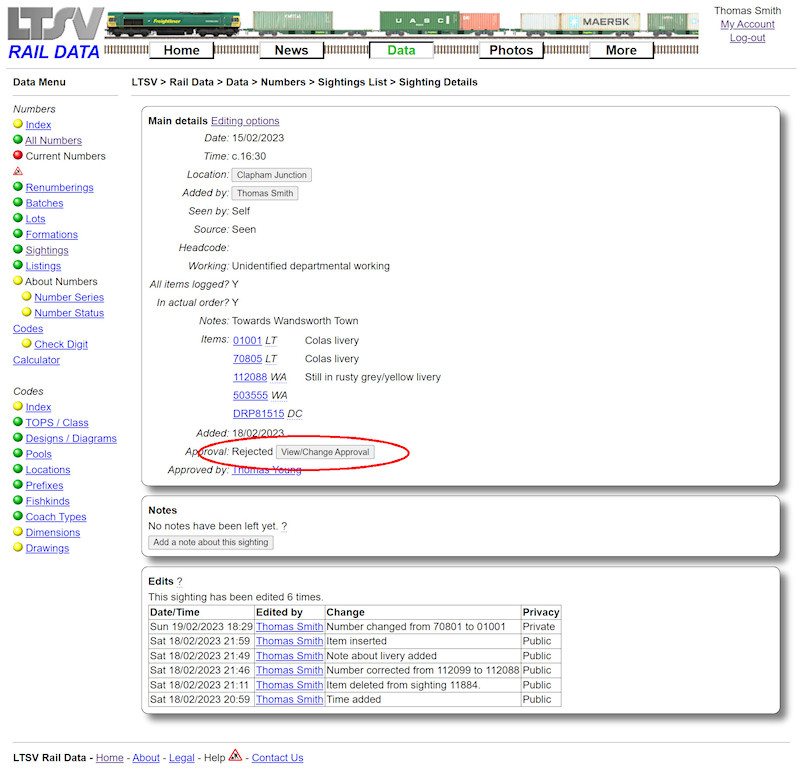Image resolution: width=800 pixels, height=772 pixels.
Task: Follow the Thomas Young approver link
Action: pos(267,469)
